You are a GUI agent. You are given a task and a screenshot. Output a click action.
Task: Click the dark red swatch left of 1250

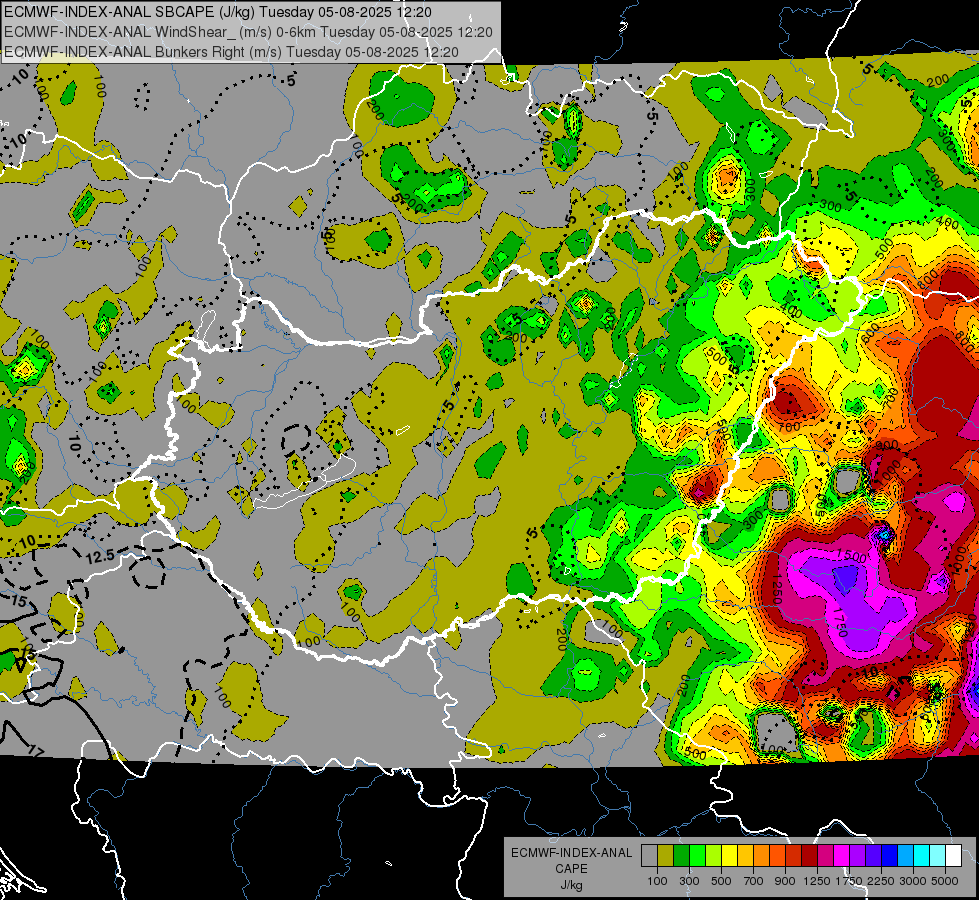pyautogui.click(x=809, y=855)
